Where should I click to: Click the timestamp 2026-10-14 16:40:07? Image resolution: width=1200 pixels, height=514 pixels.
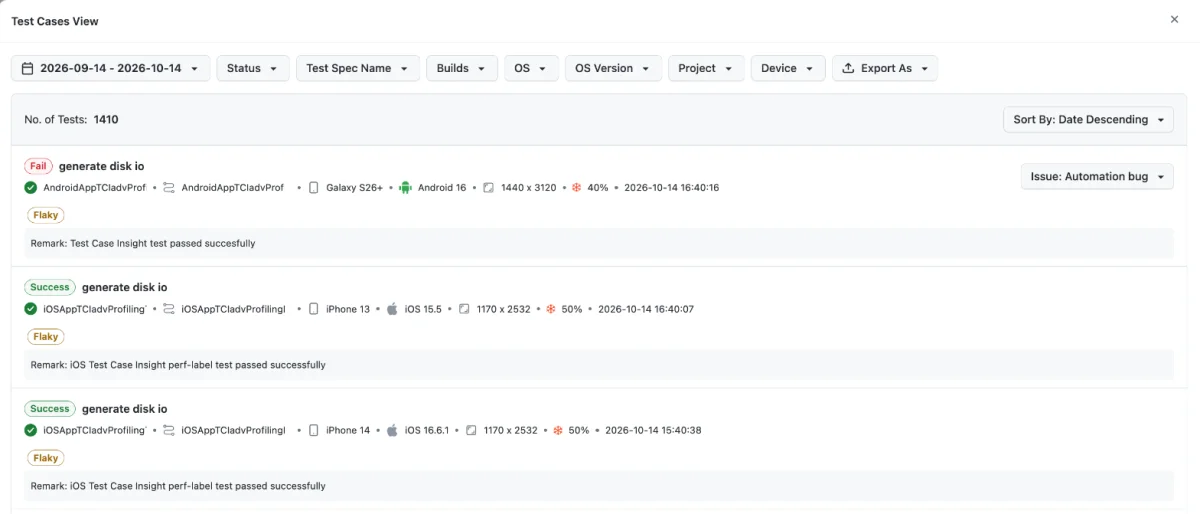pyautogui.click(x=645, y=309)
